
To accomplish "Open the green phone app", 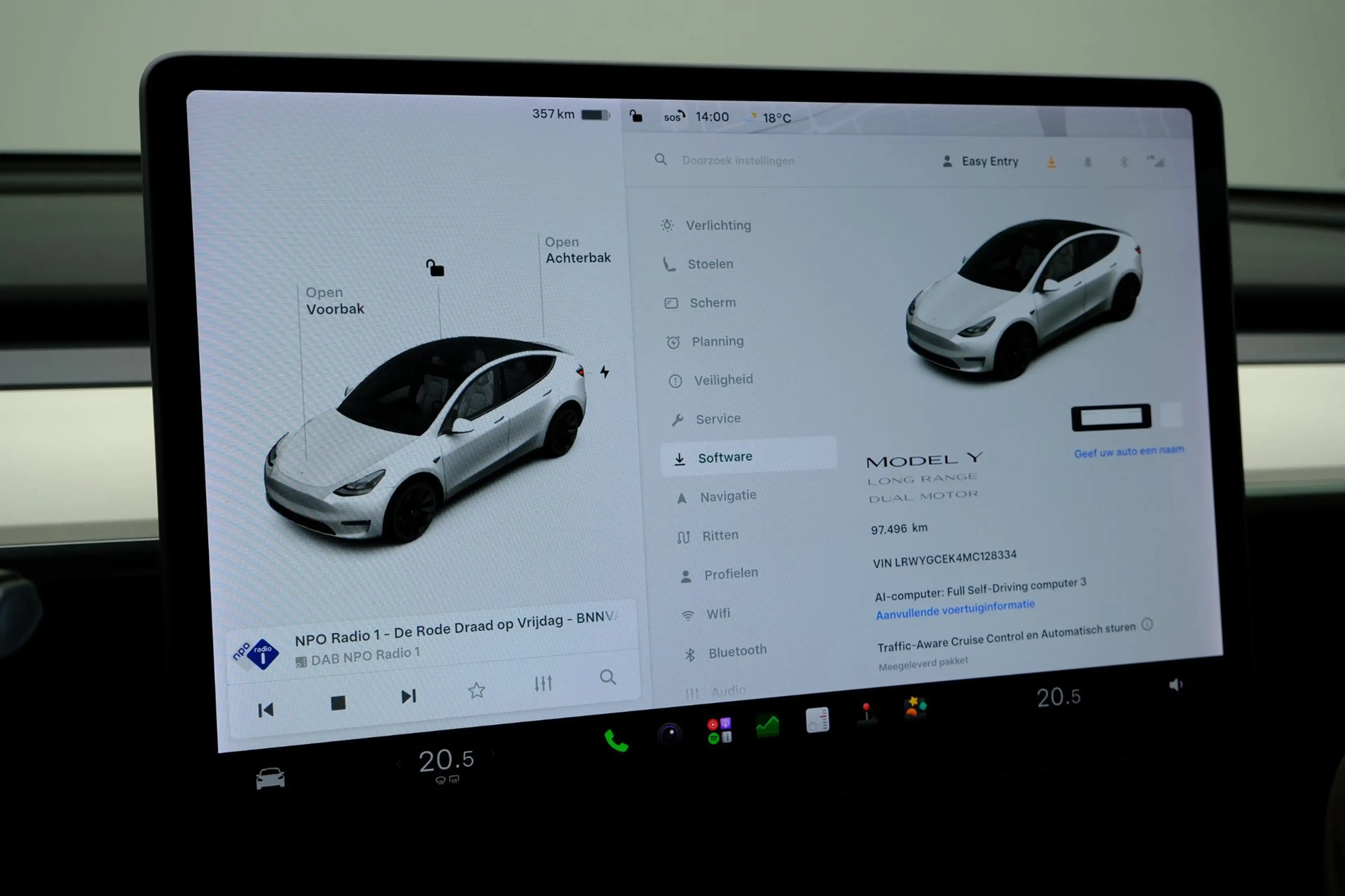I will click(616, 741).
